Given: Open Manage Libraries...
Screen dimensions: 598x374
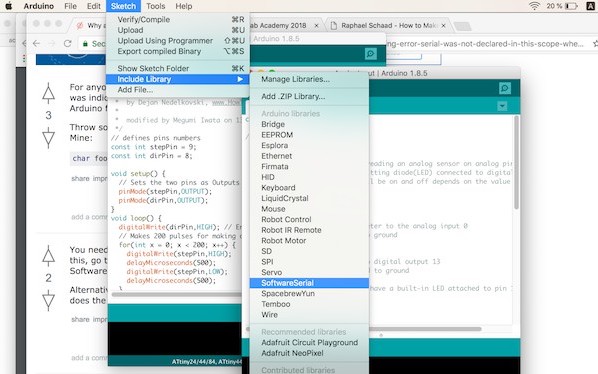Looking at the screenshot, I should click(x=309, y=79).
